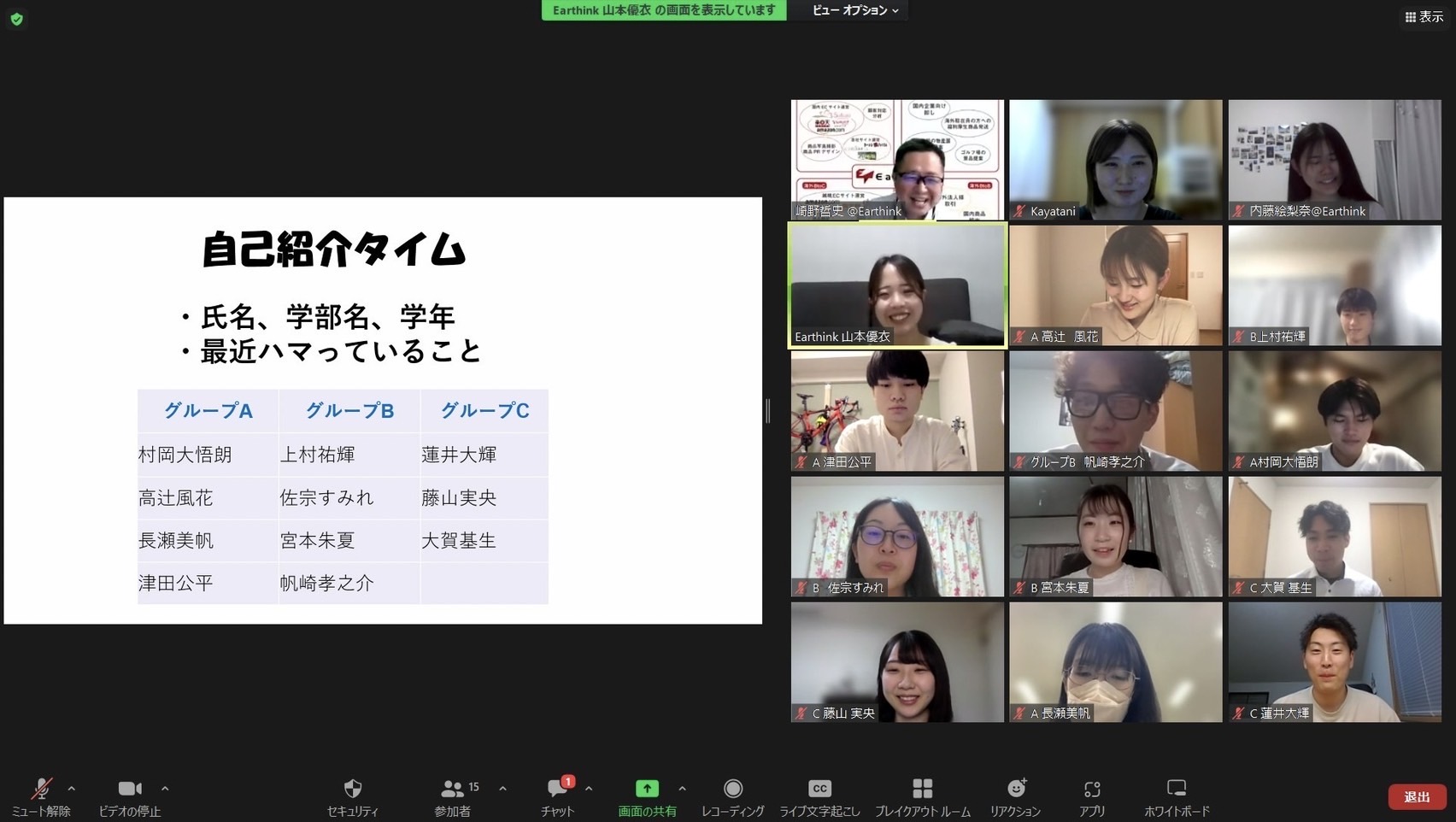Select B上村祐輝 video tile
Viewport: 1456px width, 822px height.
[x=1335, y=285]
